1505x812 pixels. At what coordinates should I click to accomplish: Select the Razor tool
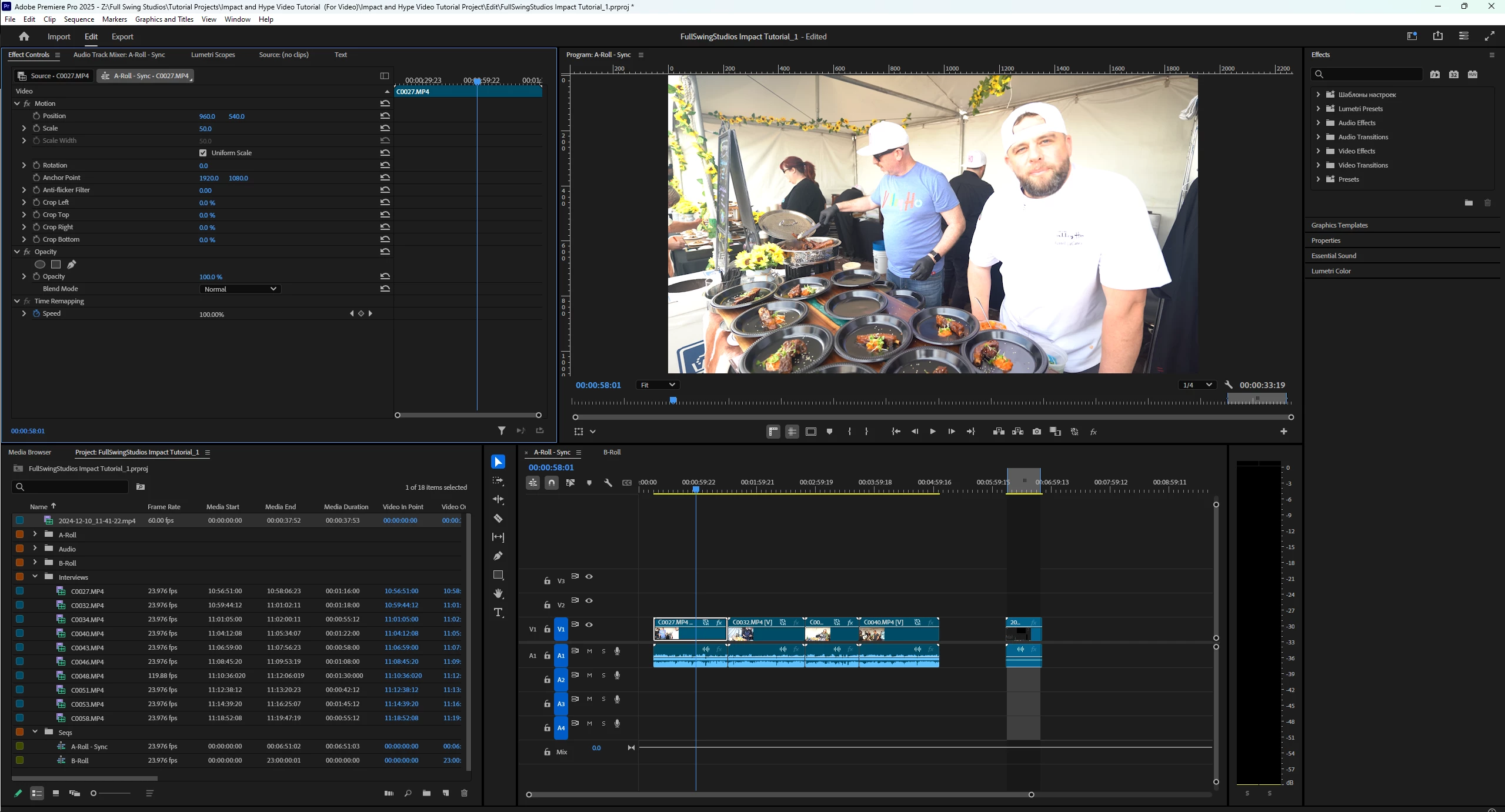tap(498, 518)
